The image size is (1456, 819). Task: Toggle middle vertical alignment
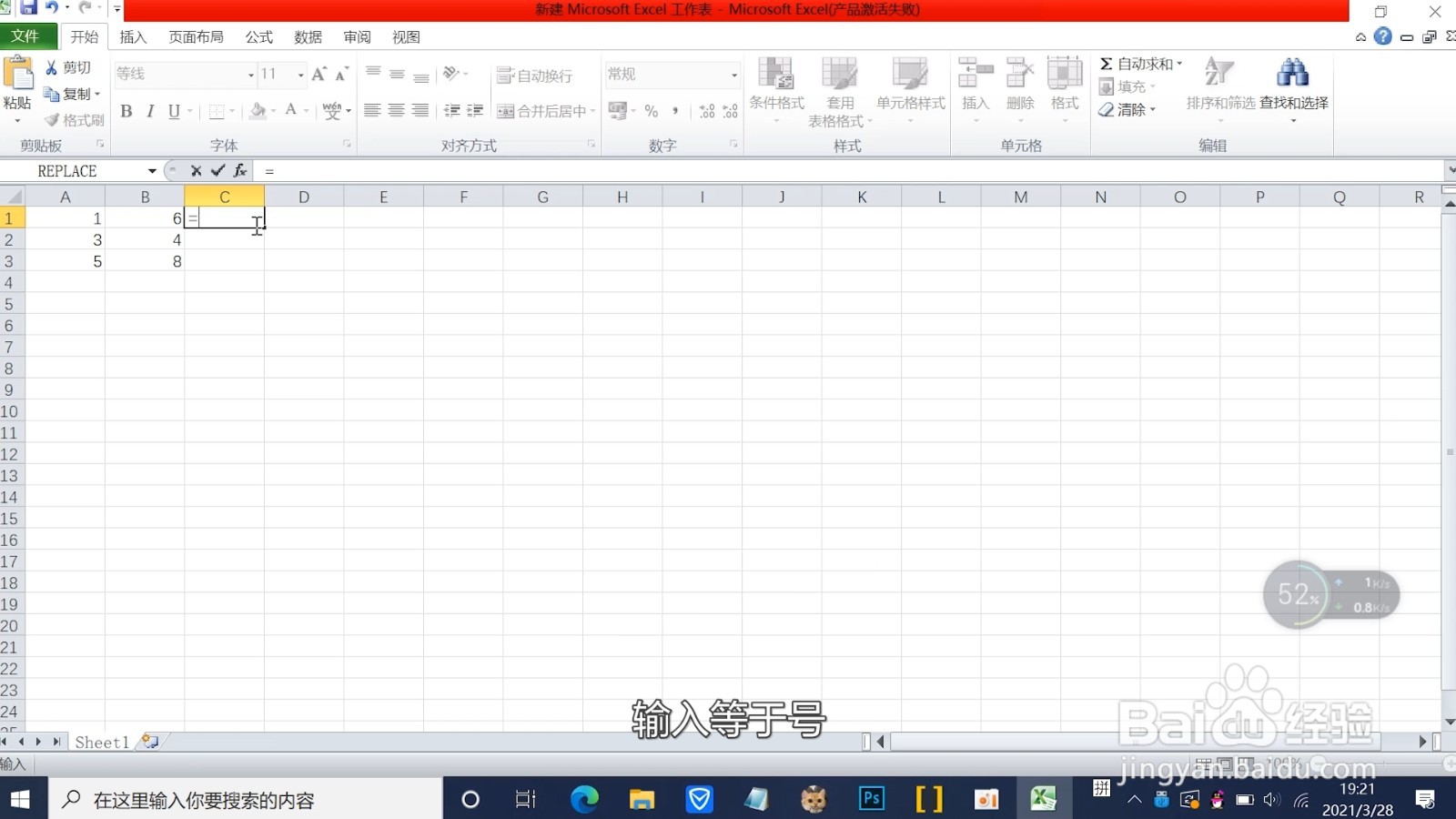pyautogui.click(x=397, y=74)
